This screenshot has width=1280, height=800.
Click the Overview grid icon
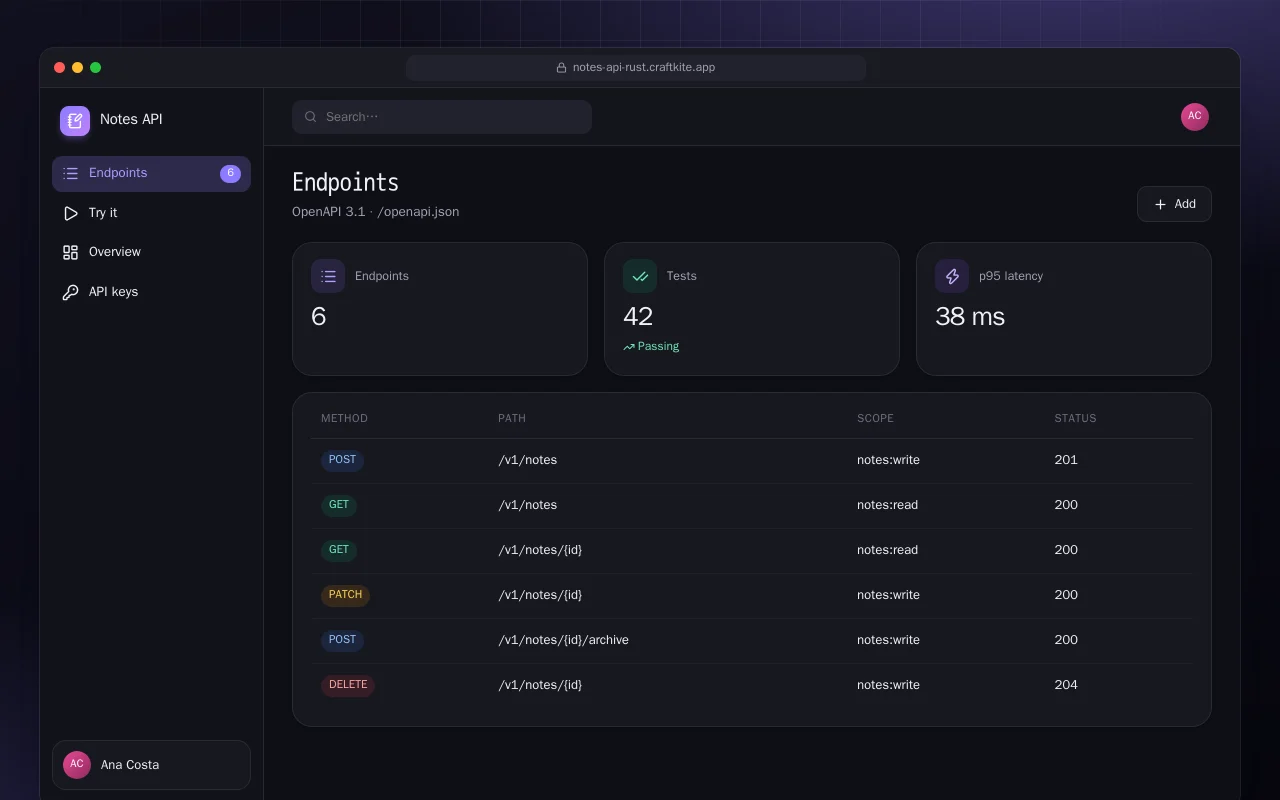pos(70,252)
